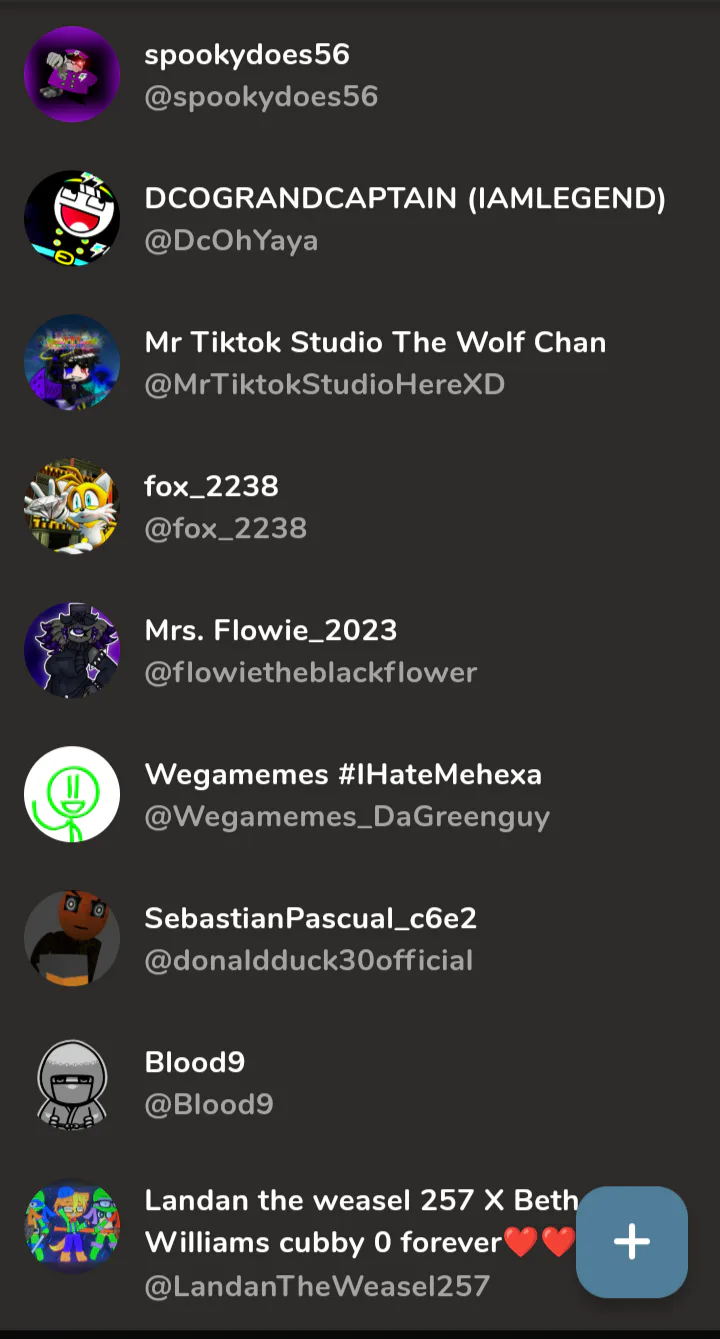The image size is (720, 1339).
Task: Tap the green stick figure Wegamemes avatar
Action: pos(72,794)
